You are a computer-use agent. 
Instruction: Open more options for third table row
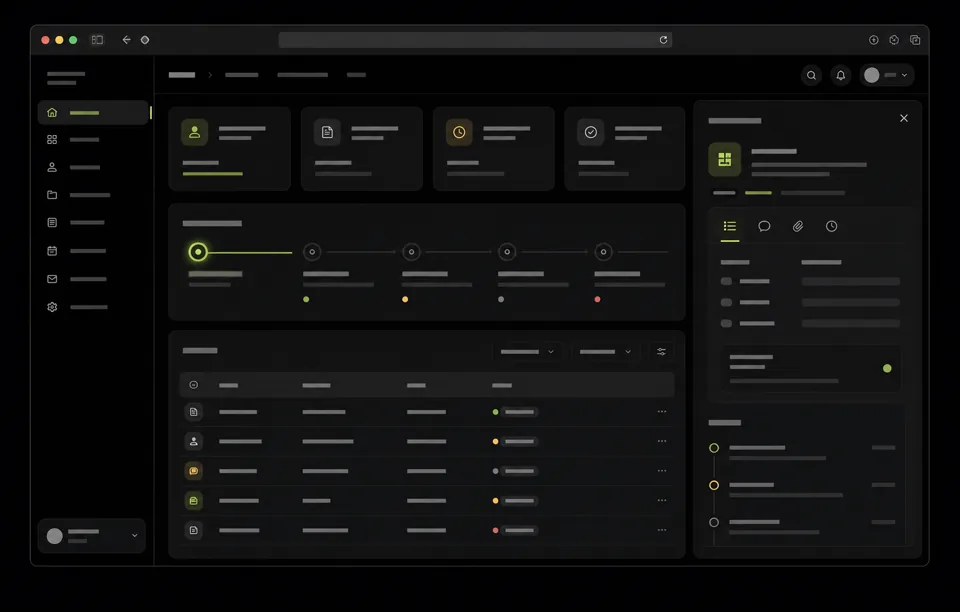[662, 471]
